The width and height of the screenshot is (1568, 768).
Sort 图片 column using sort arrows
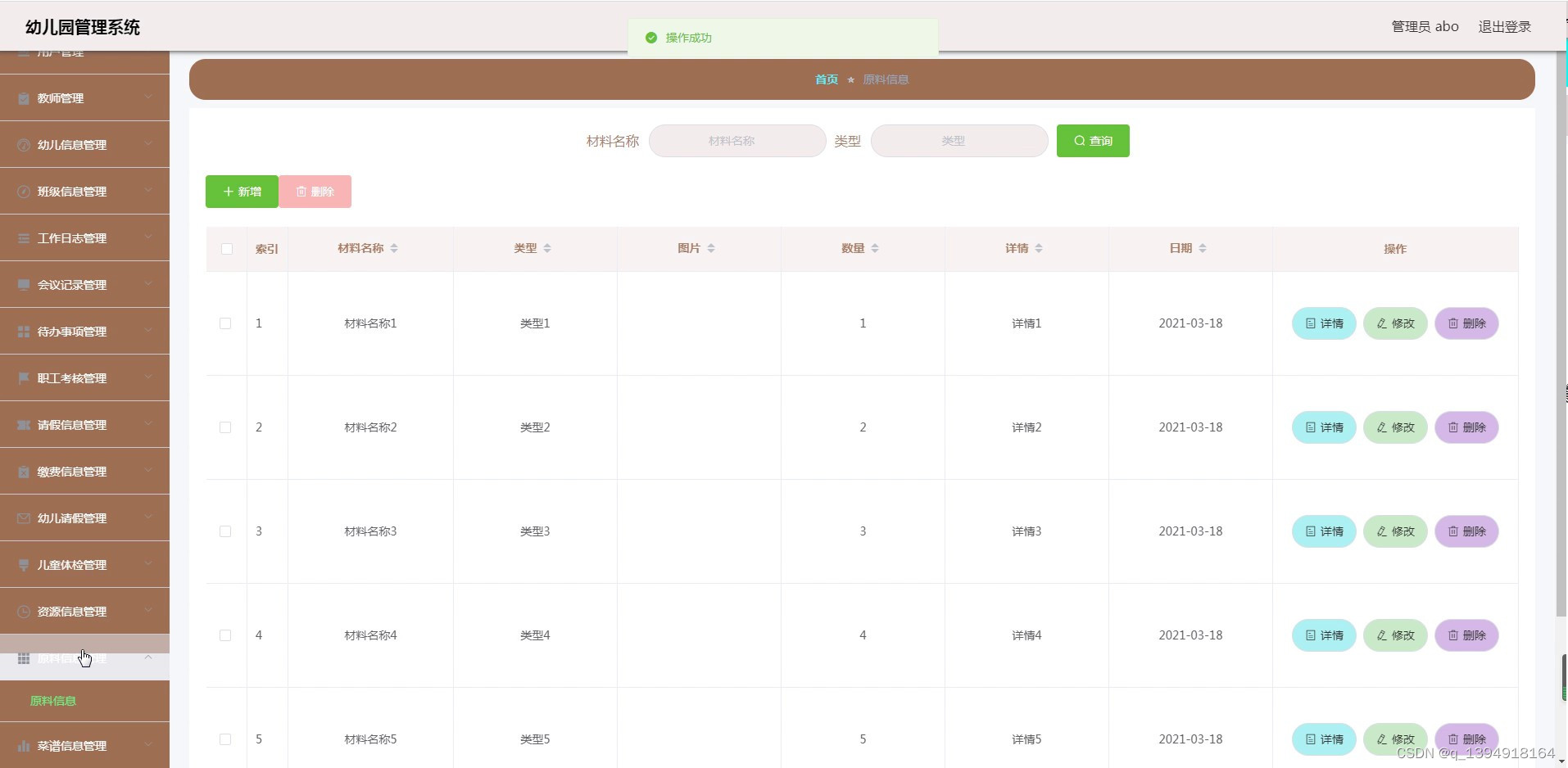click(x=711, y=248)
